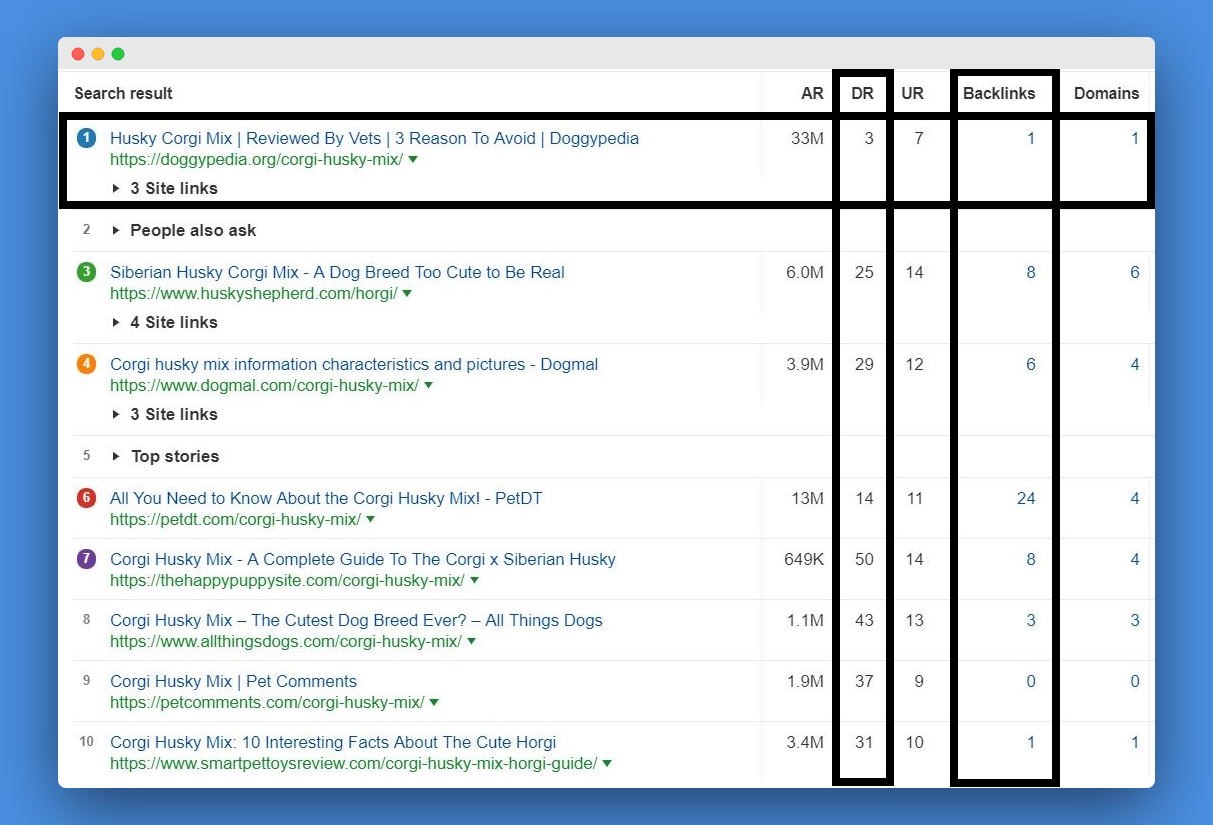Click the green position 3 badge
Screen dimensions: 1213x825
(86, 272)
